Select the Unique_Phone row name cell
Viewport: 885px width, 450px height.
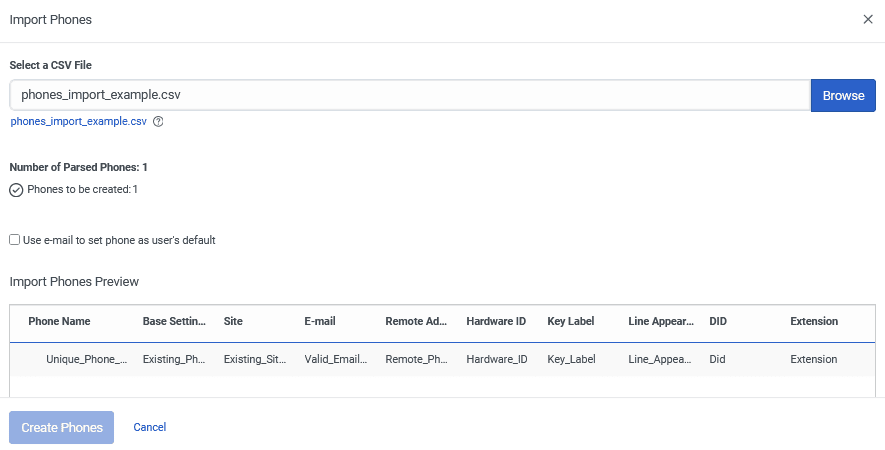[86, 359]
